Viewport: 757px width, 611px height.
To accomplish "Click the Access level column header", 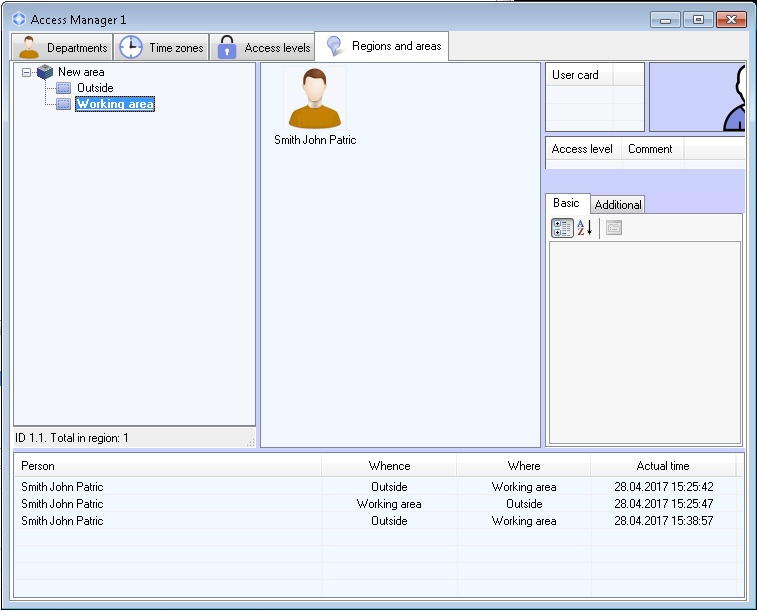I will 583,149.
